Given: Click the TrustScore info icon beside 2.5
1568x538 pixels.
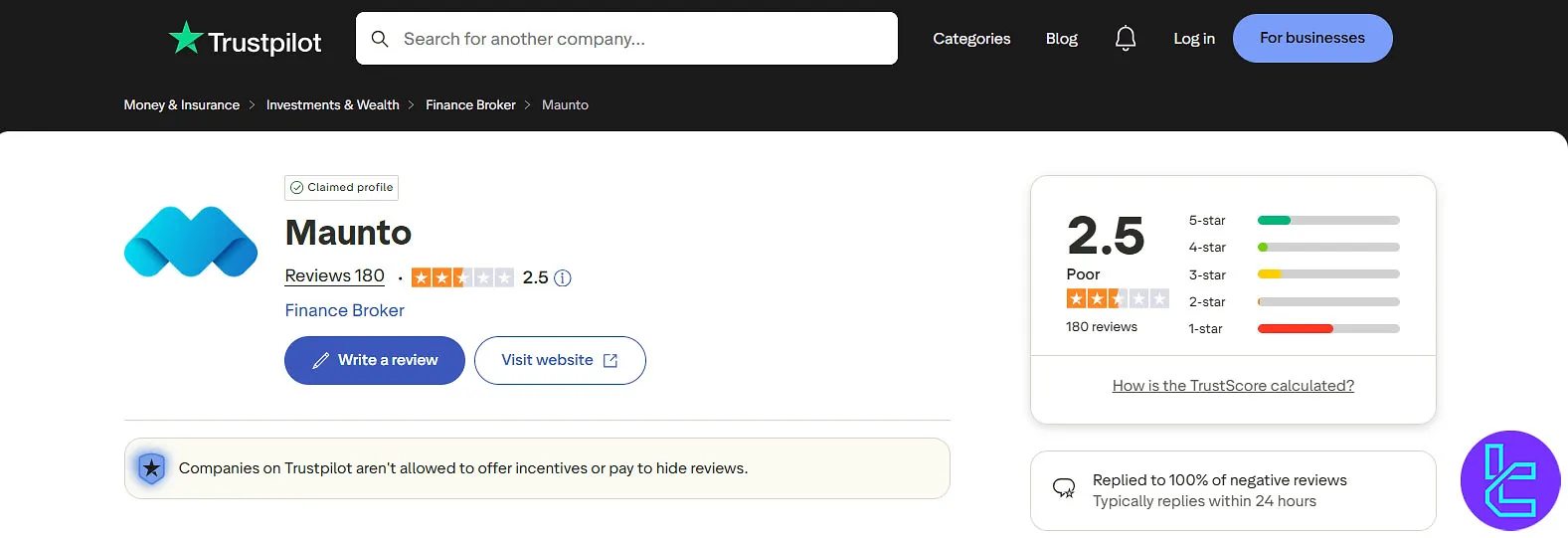Looking at the screenshot, I should [563, 278].
